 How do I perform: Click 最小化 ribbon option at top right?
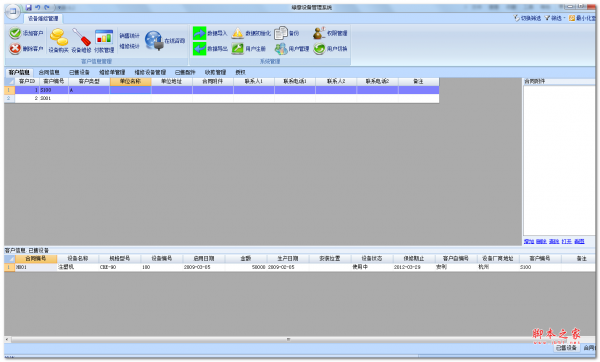pyautogui.click(x=582, y=18)
